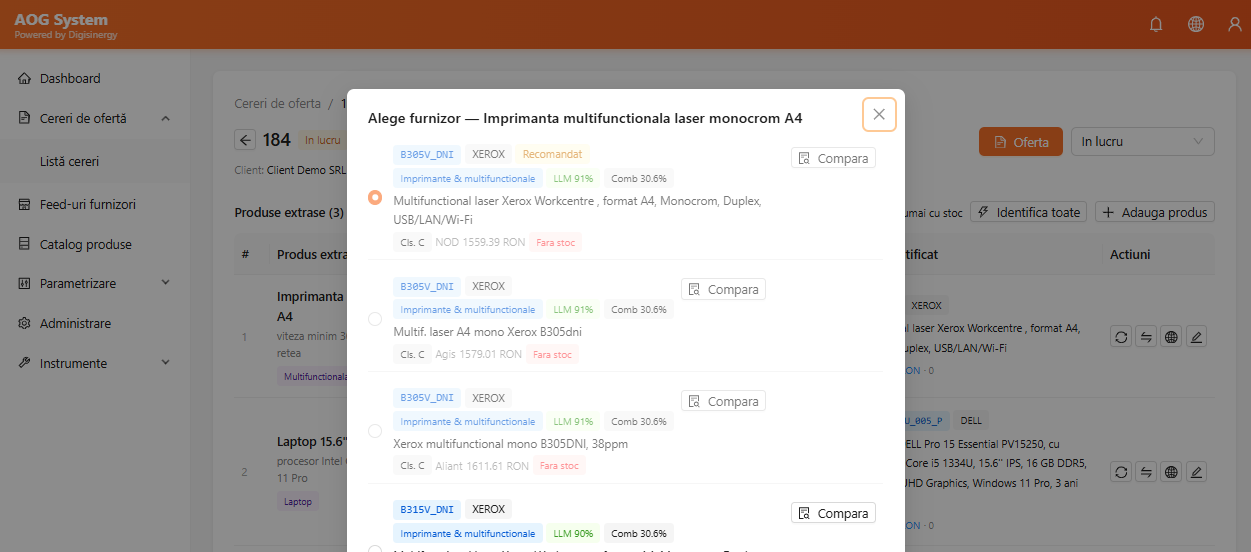Screen dimensions: 1251x552
Task: Click swap arrows icon in the Dell laptop row
Action: (x=1146, y=471)
